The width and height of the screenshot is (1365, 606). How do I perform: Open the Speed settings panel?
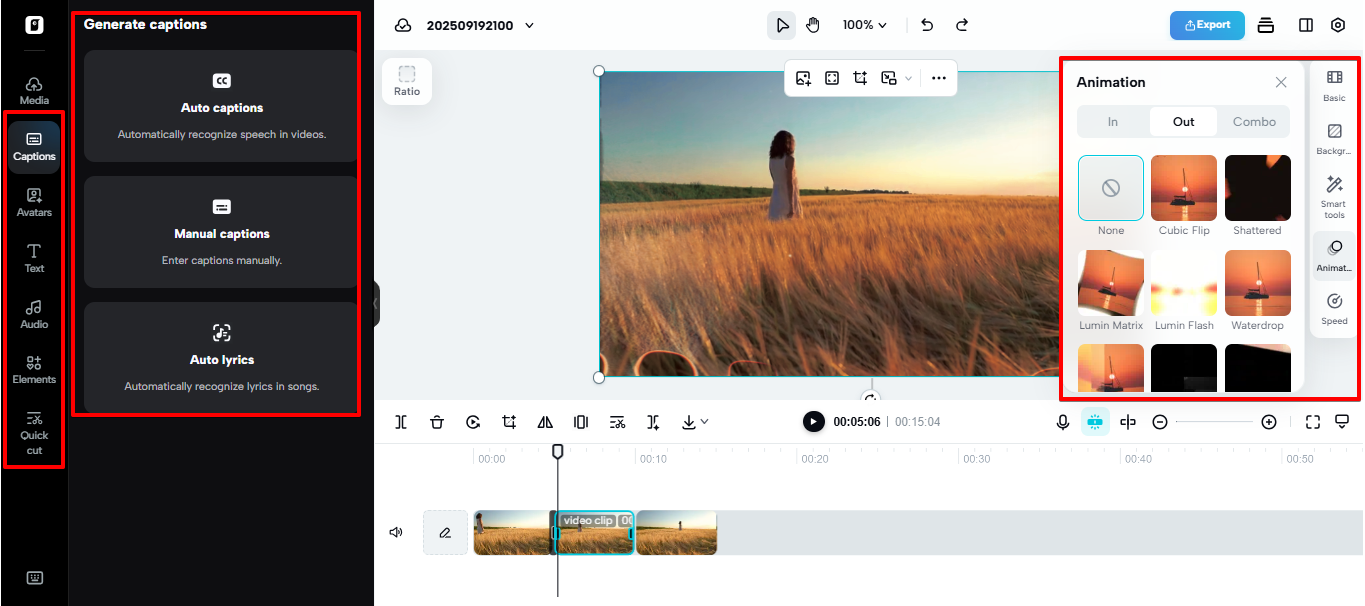(x=1334, y=308)
